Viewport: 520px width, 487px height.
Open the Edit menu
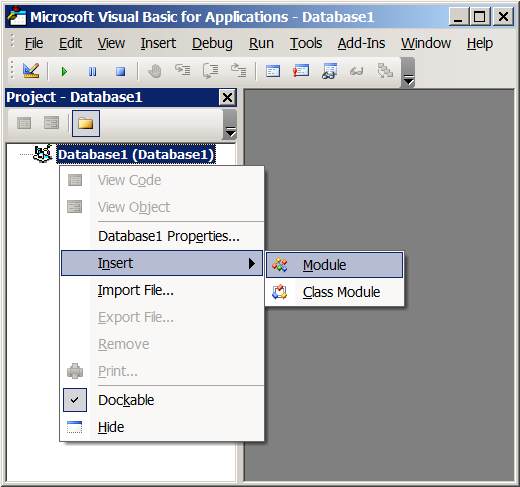click(70, 43)
